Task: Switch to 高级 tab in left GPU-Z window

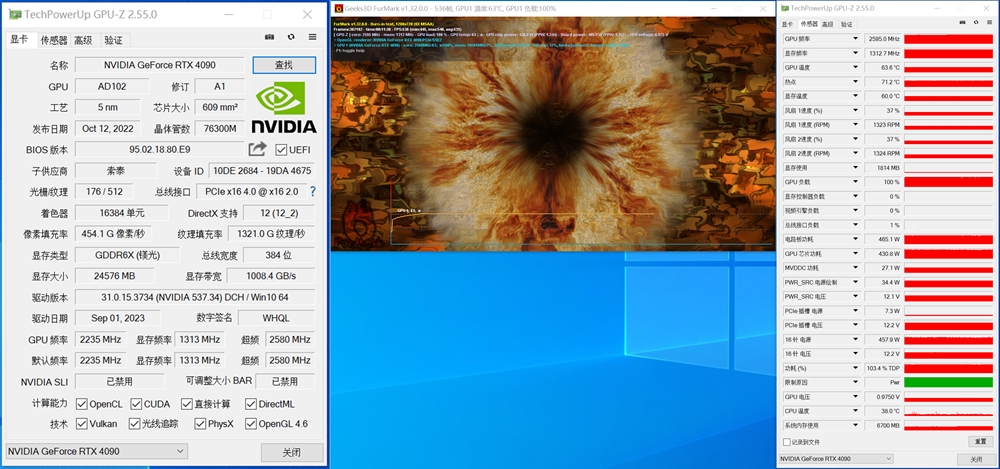Action: (x=83, y=40)
